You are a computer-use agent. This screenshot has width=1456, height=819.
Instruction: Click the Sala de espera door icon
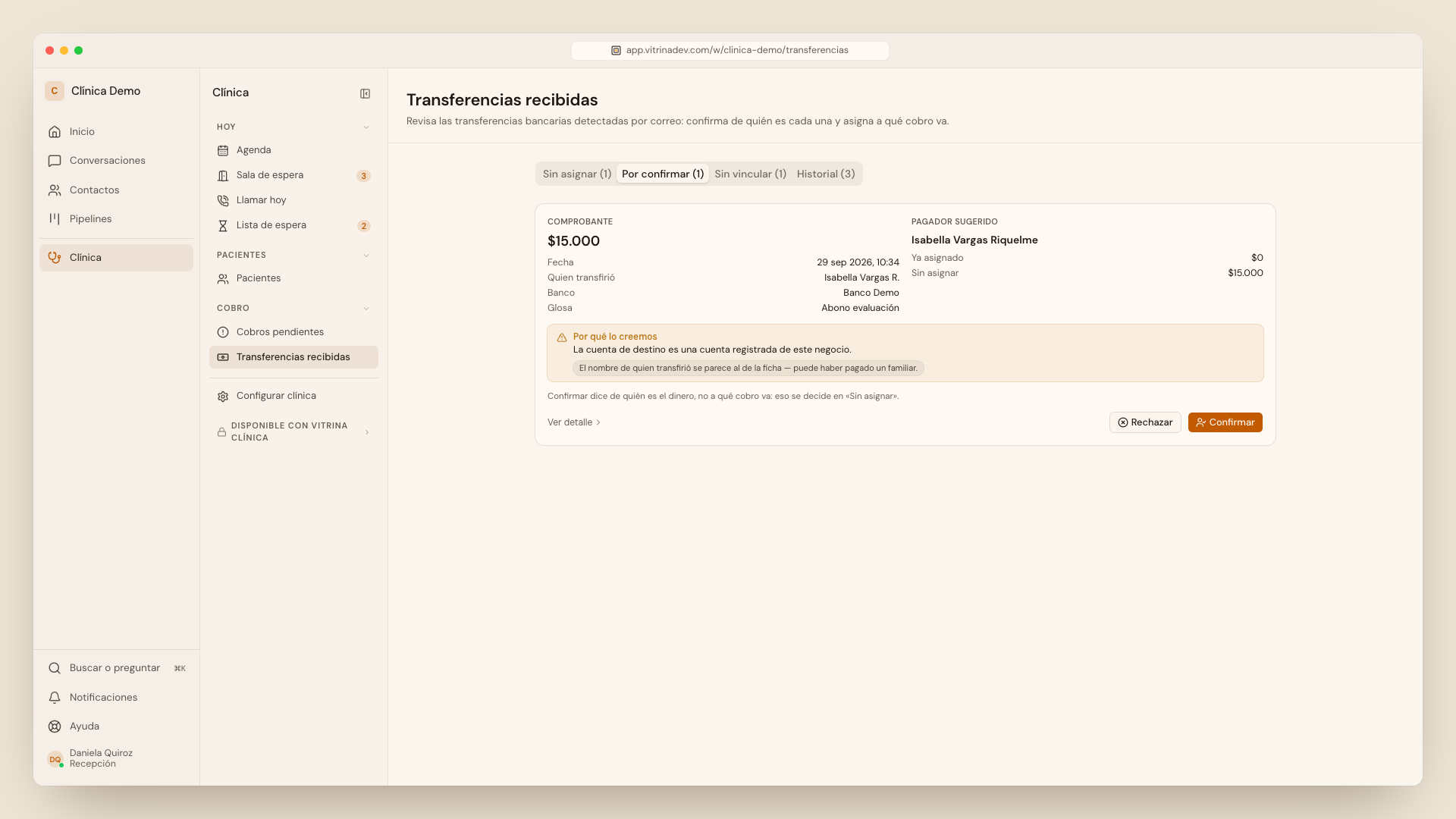tap(223, 175)
